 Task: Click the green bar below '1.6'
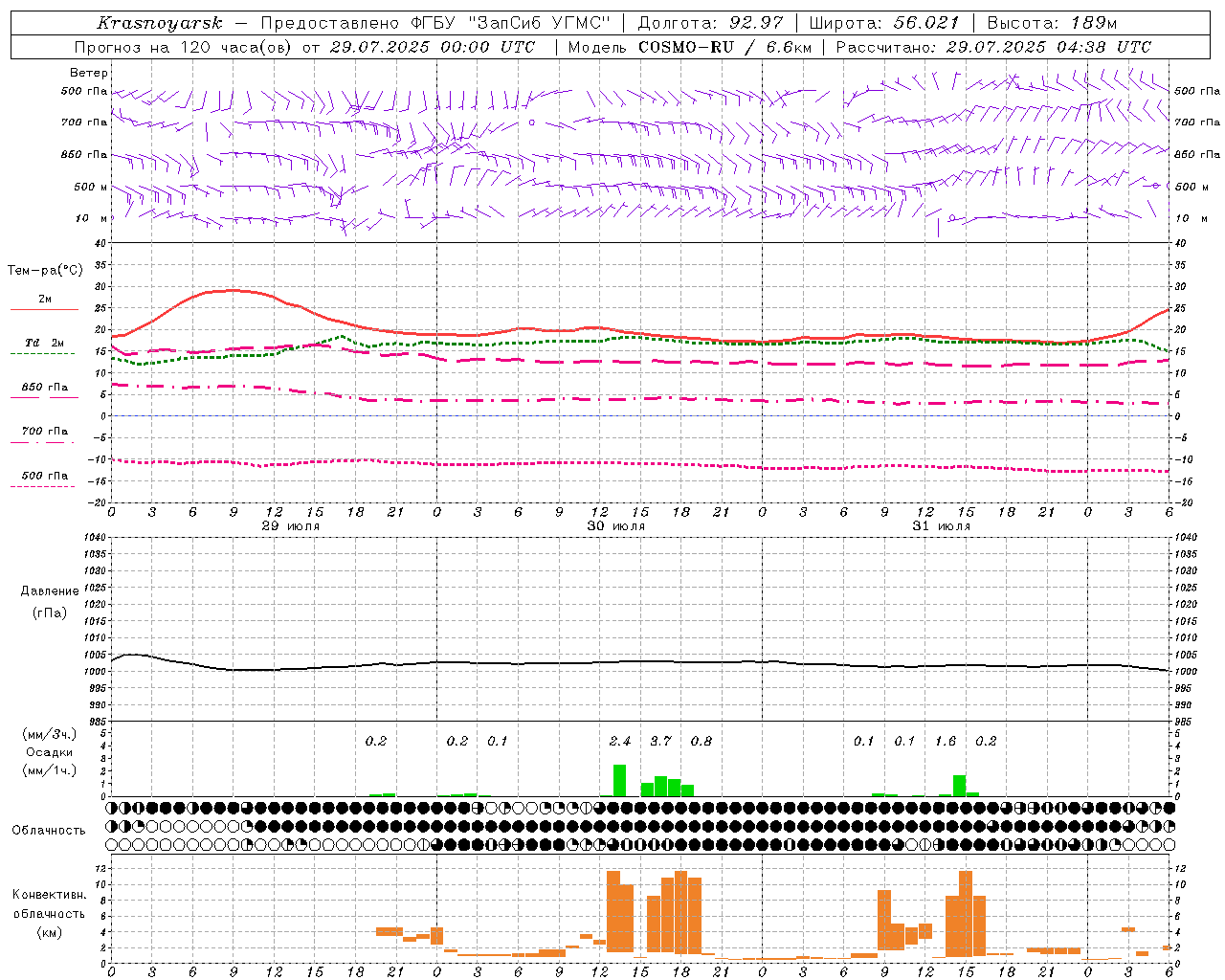(959, 786)
